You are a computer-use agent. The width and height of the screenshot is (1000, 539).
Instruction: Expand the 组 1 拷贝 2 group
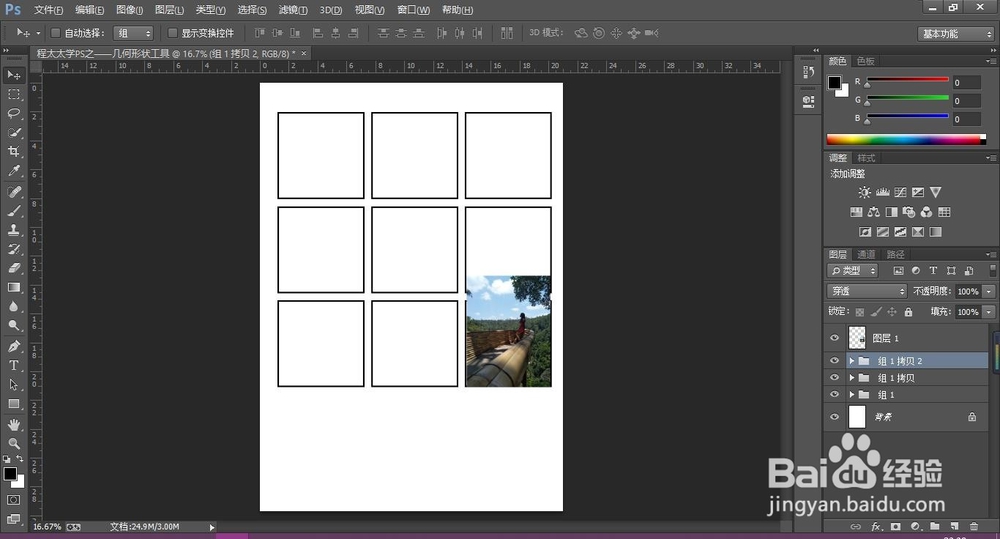coord(851,361)
